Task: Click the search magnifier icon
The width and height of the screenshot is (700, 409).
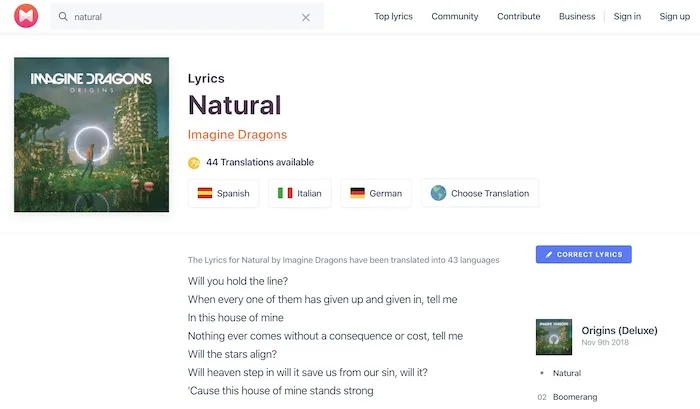Action: click(x=63, y=17)
